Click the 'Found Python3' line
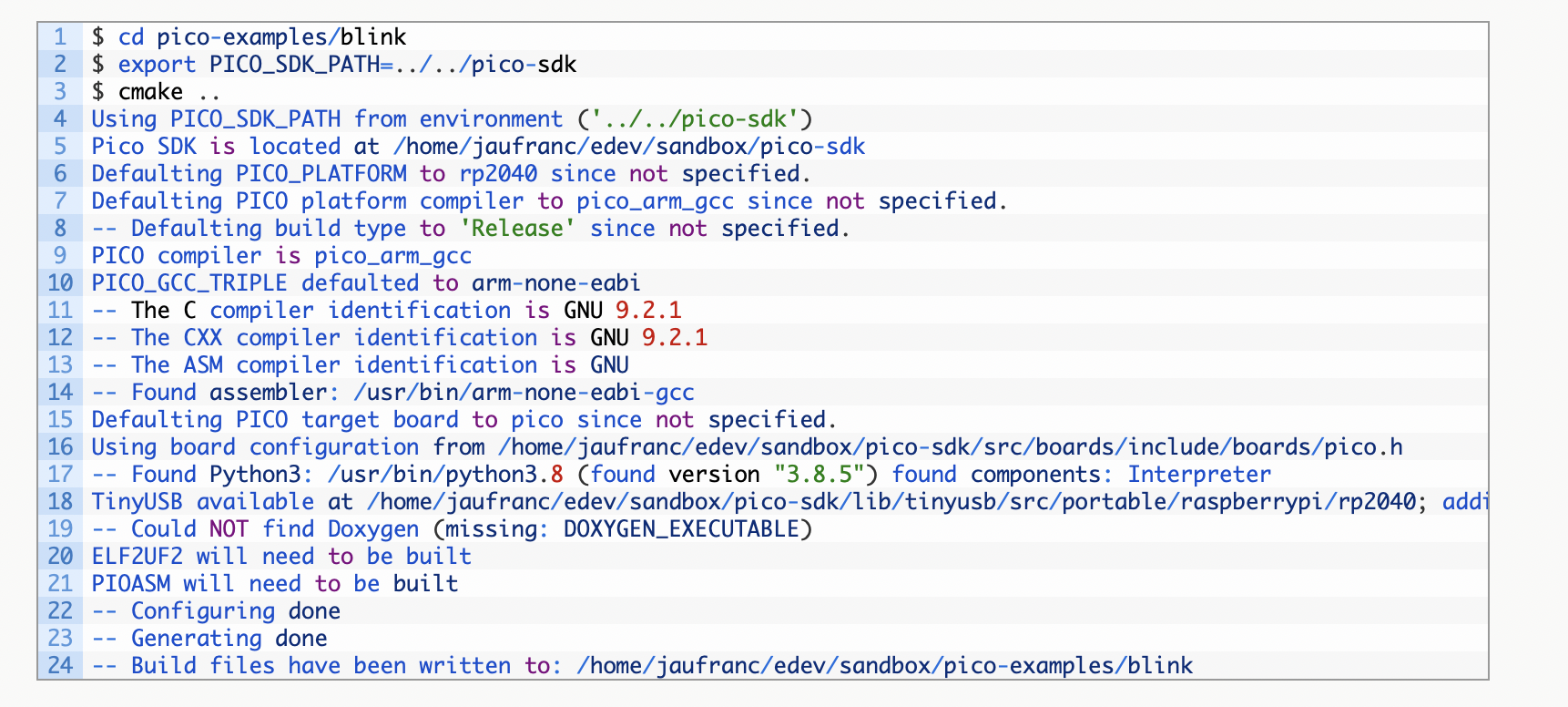This screenshot has width=1568, height=707. tap(681, 475)
